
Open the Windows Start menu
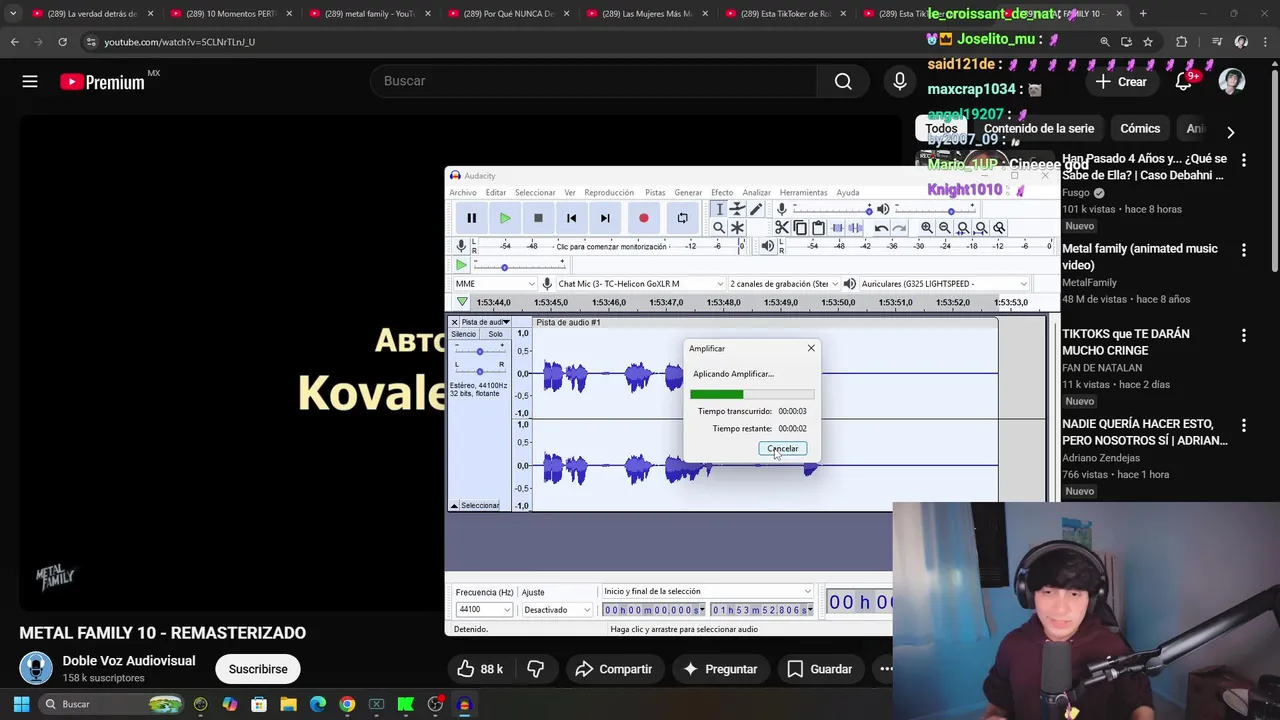[x=21, y=704]
